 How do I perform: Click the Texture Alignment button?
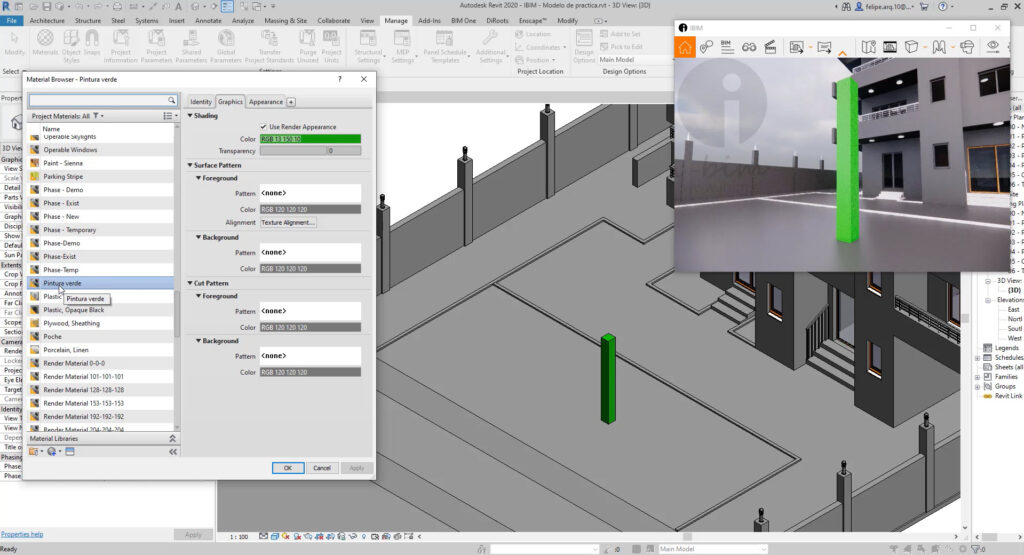click(x=288, y=222)
